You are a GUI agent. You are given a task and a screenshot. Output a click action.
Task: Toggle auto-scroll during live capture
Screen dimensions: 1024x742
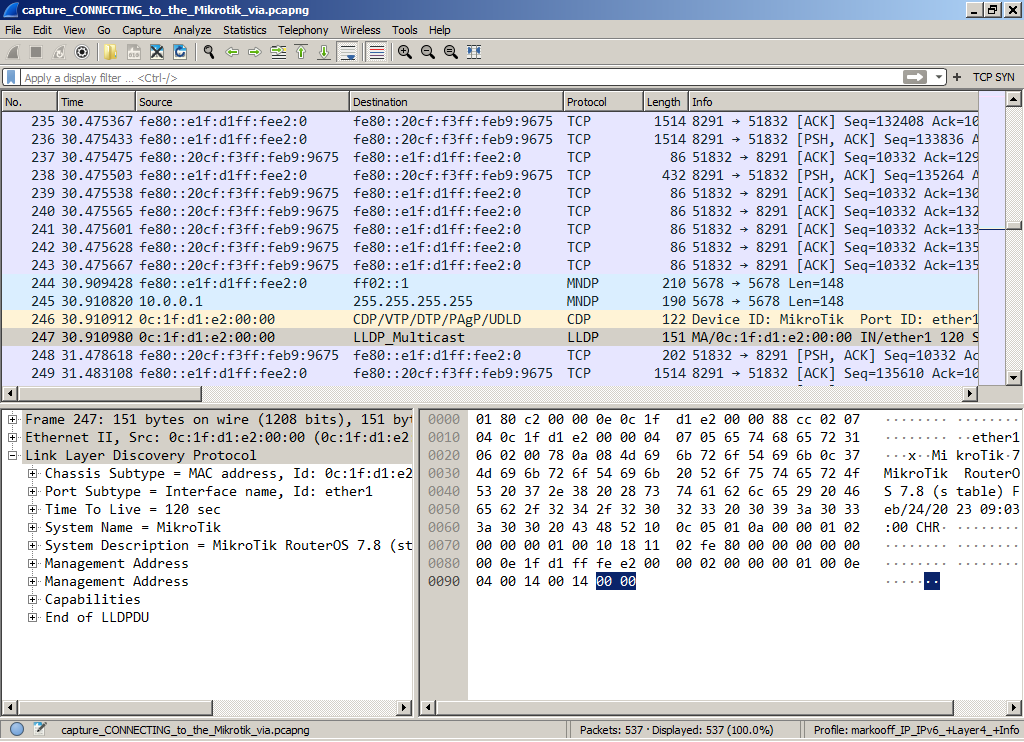348,52
